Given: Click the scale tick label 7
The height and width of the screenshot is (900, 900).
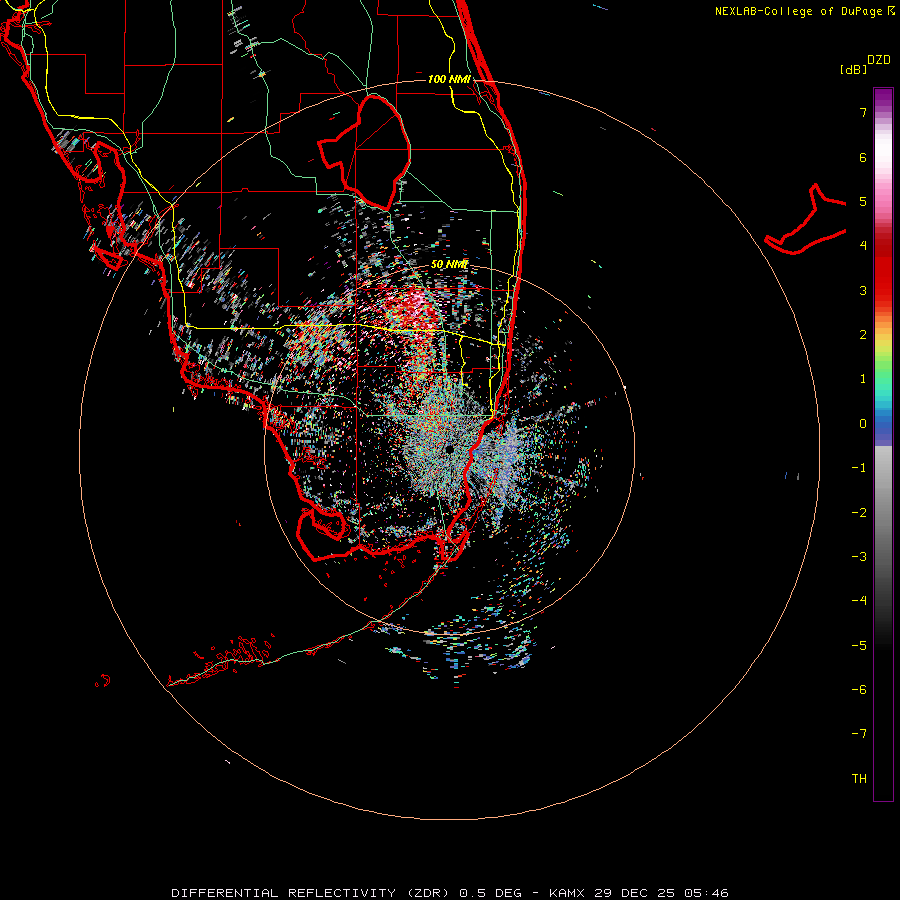Looking at the screenshot, I should 863,112.
